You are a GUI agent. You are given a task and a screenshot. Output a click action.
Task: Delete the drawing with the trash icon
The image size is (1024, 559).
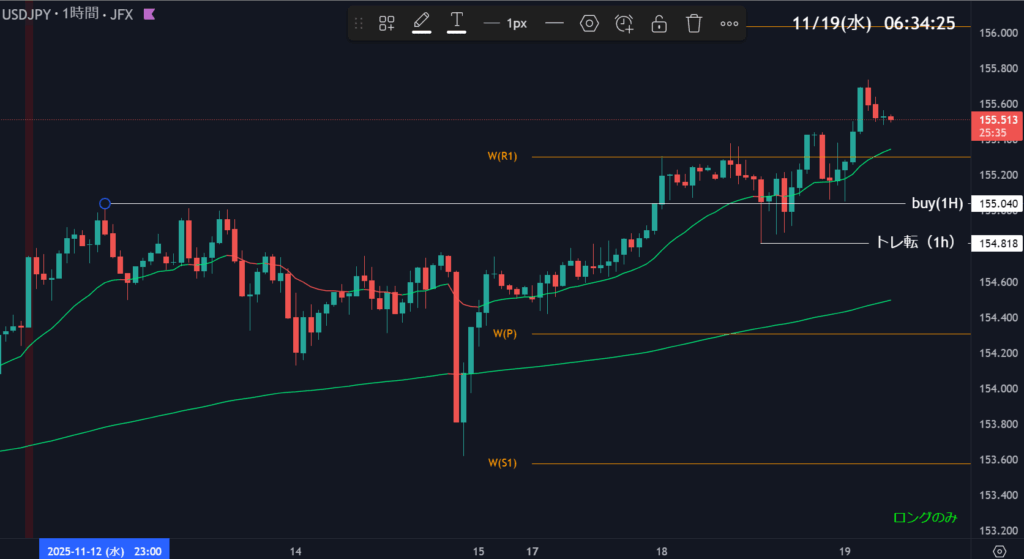[694, 23]
